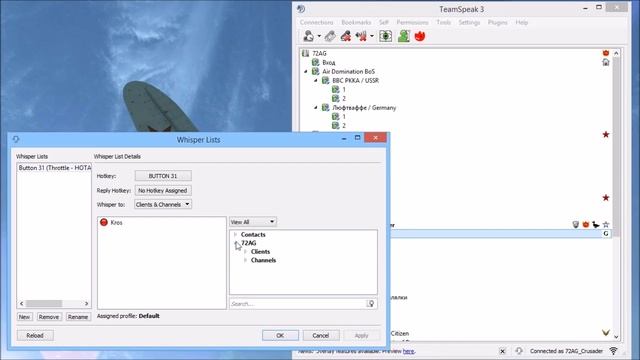Open the View All dropdown

(x=253, y=222)
